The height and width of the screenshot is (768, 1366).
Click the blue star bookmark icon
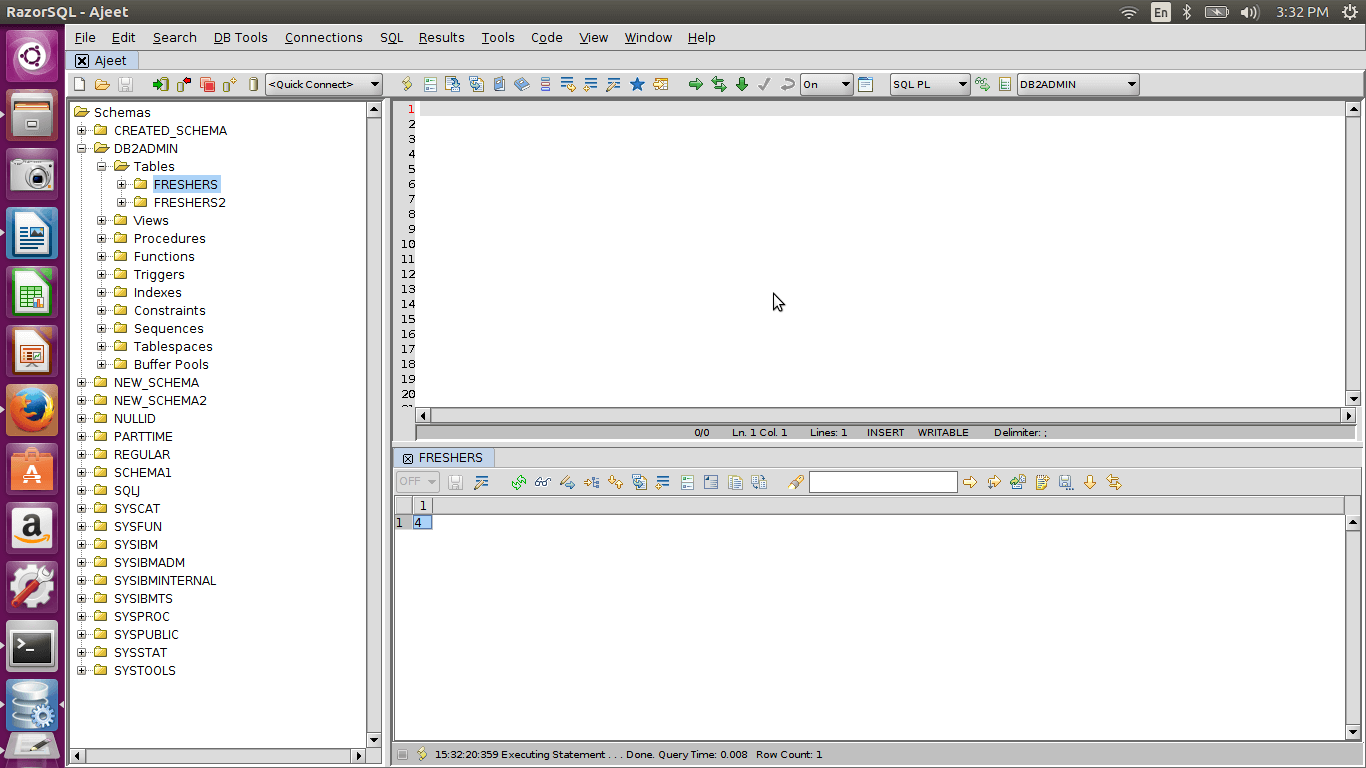(637, 85)
